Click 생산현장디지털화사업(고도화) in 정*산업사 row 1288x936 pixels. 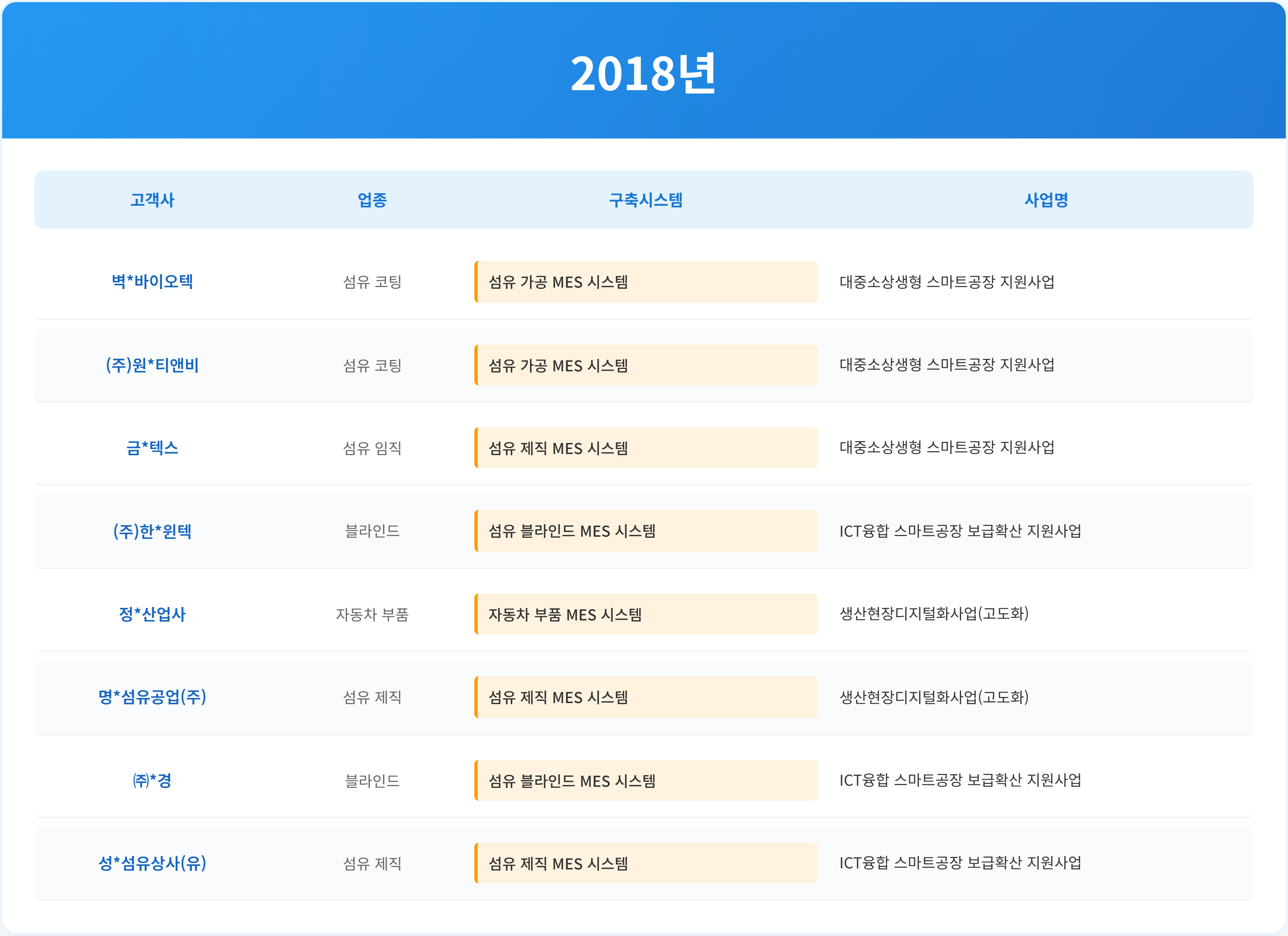[x=934, y=613]
